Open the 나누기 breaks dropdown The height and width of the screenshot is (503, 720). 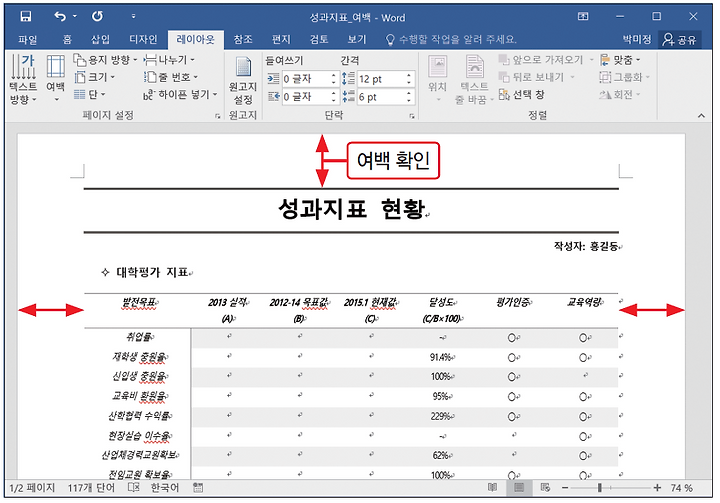coord(169,60)
